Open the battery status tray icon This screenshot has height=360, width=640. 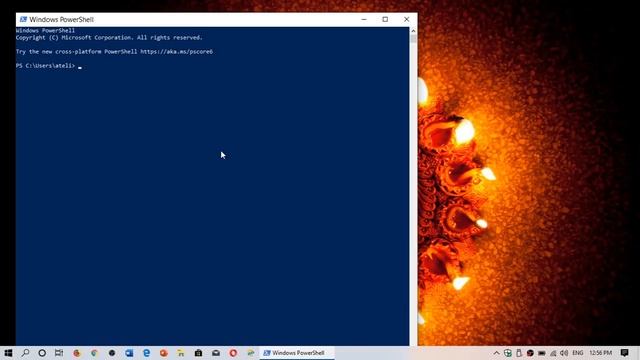click(542, 353)
